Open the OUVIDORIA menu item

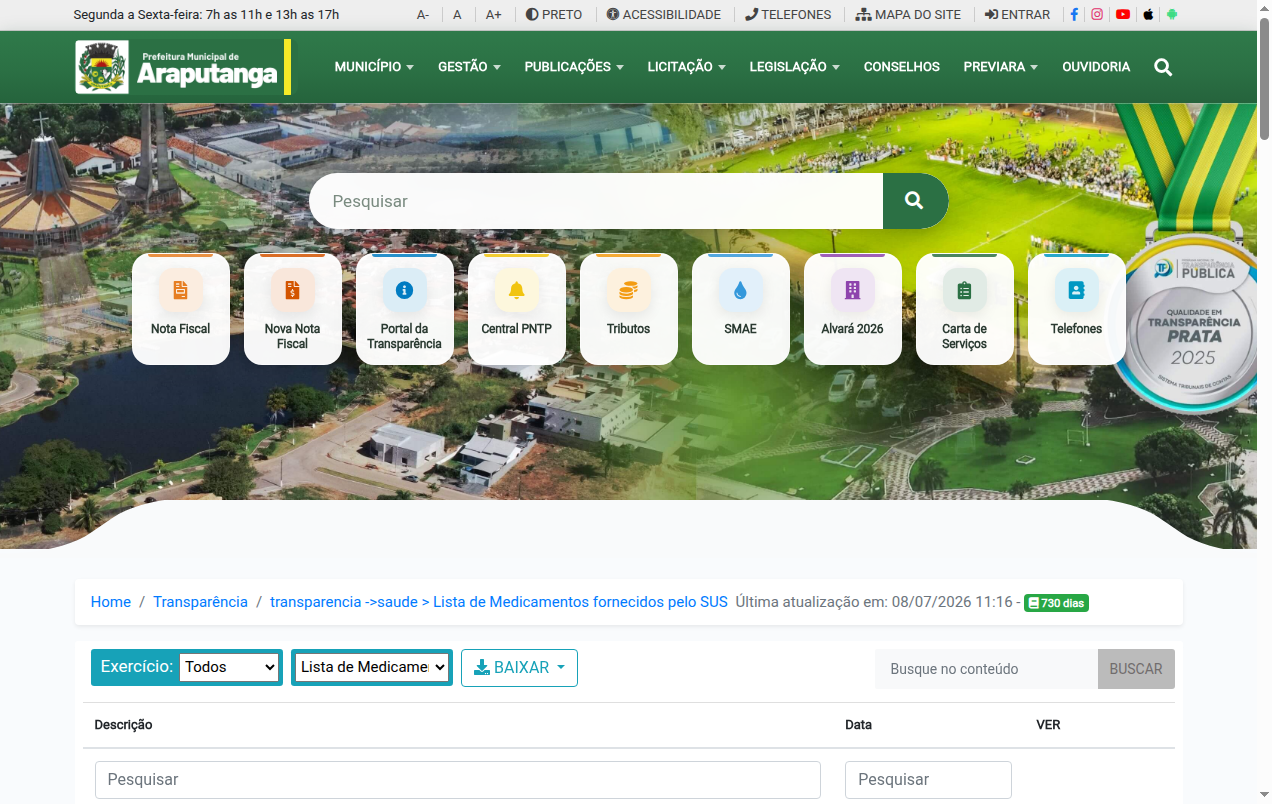(1096, 67)
